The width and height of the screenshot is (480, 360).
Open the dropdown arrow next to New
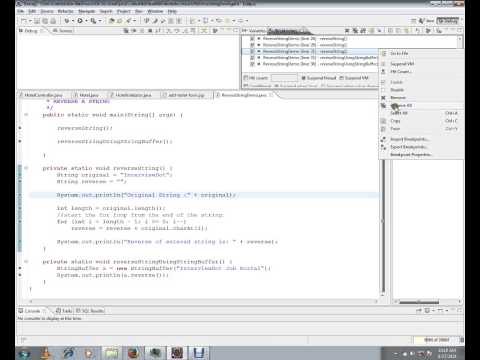30,21
